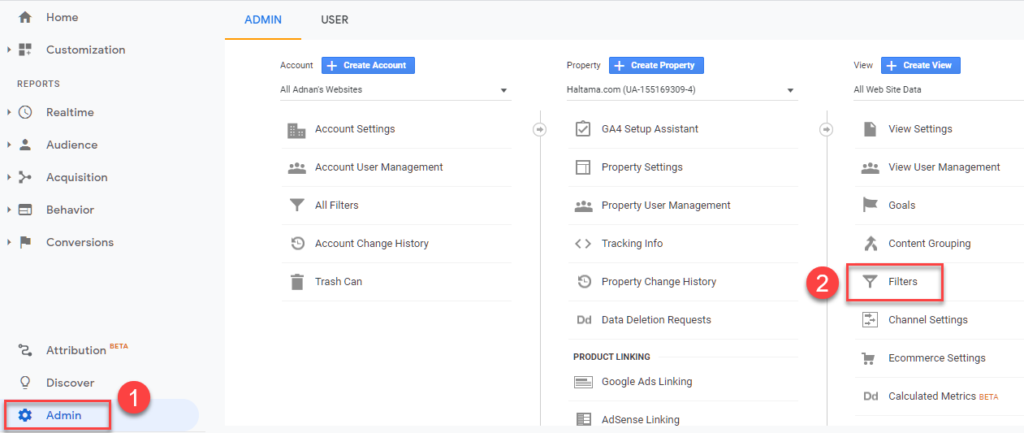1024x433 pixels.
Task: Click the Trash Can bin icon
Action: (296, 281)
